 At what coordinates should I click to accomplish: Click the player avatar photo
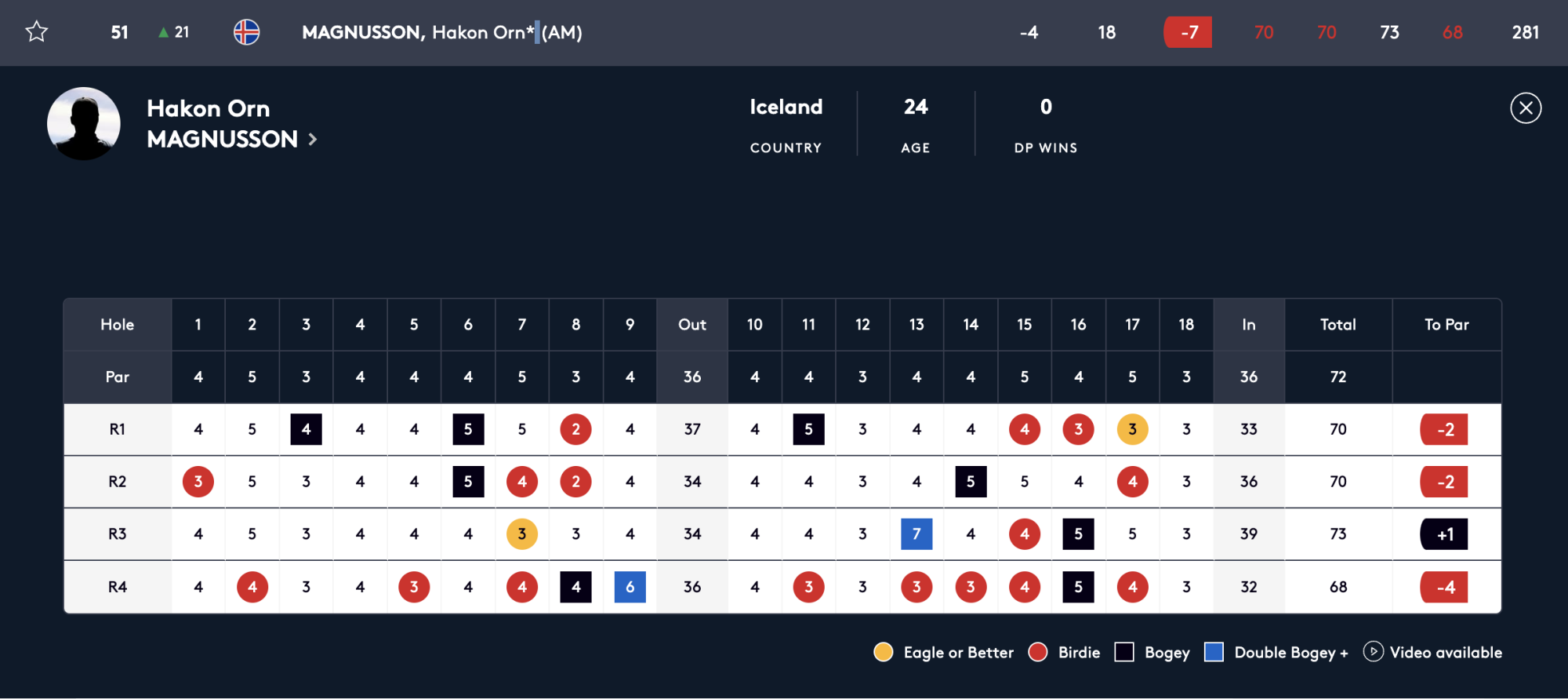click(x=84, y=123)
